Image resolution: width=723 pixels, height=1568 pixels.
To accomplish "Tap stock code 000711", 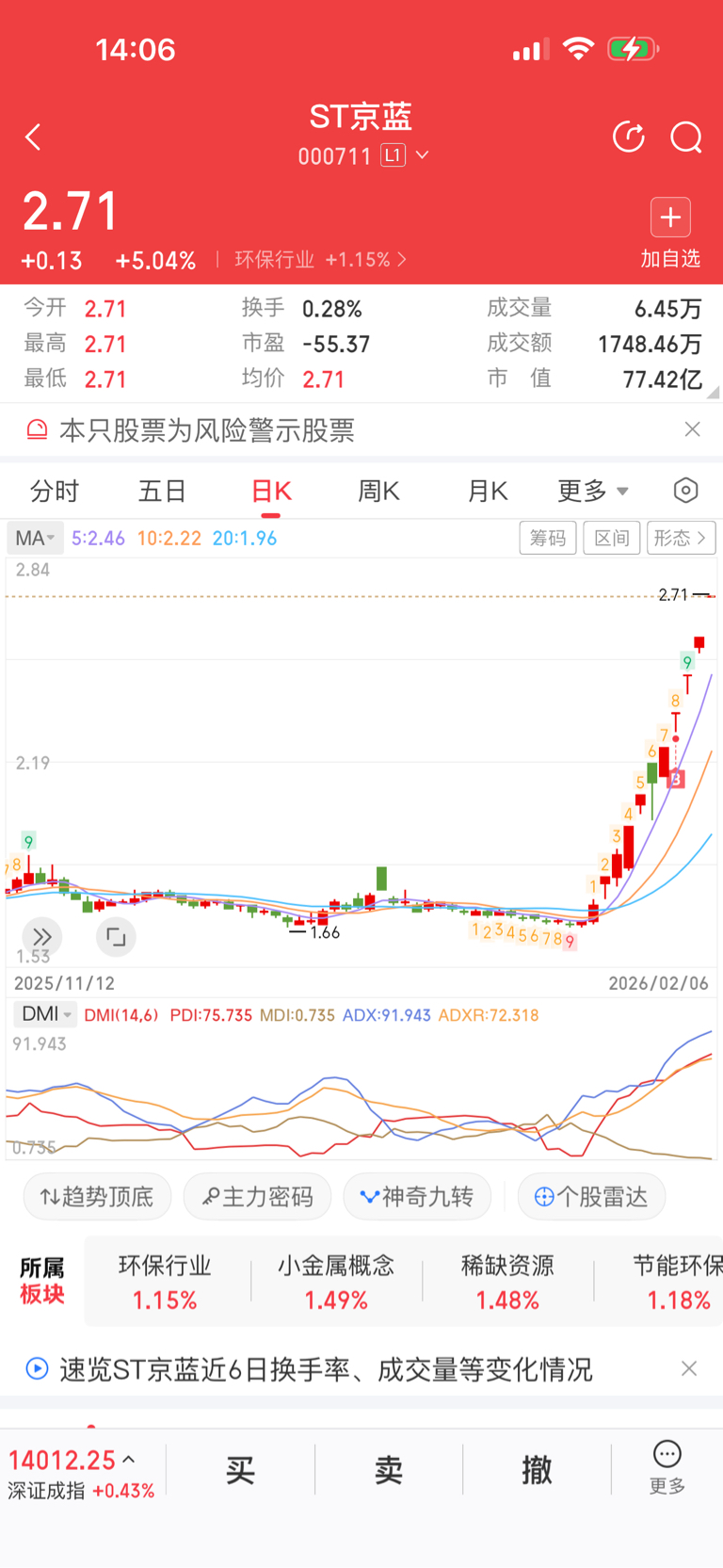I will pyautogui.click(x=335, y=156).
